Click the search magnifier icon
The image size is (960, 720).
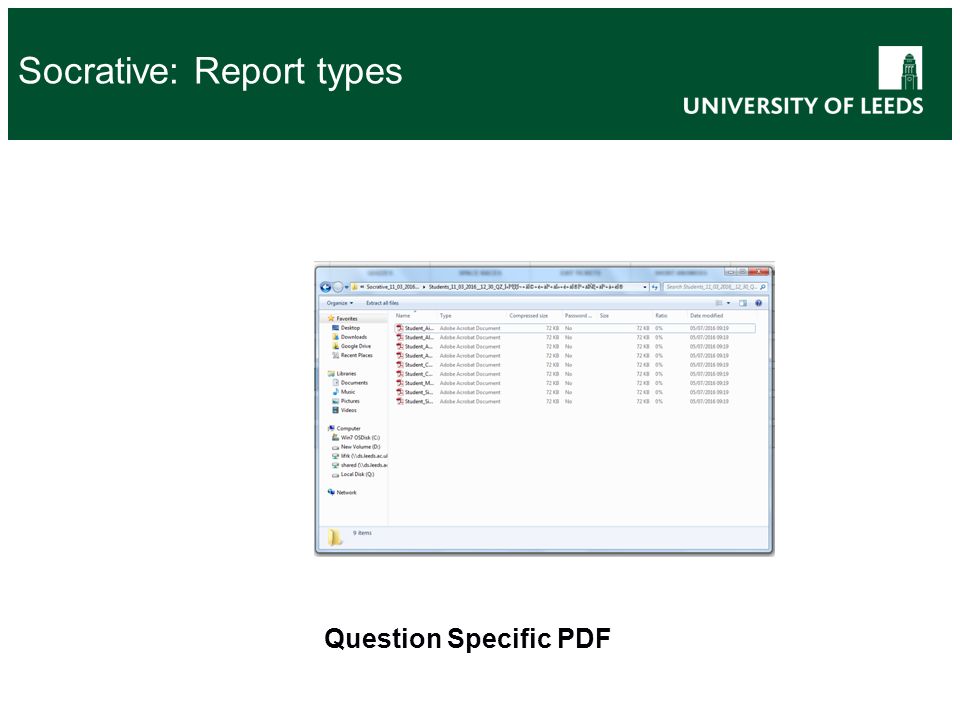[x=763, y=287]
